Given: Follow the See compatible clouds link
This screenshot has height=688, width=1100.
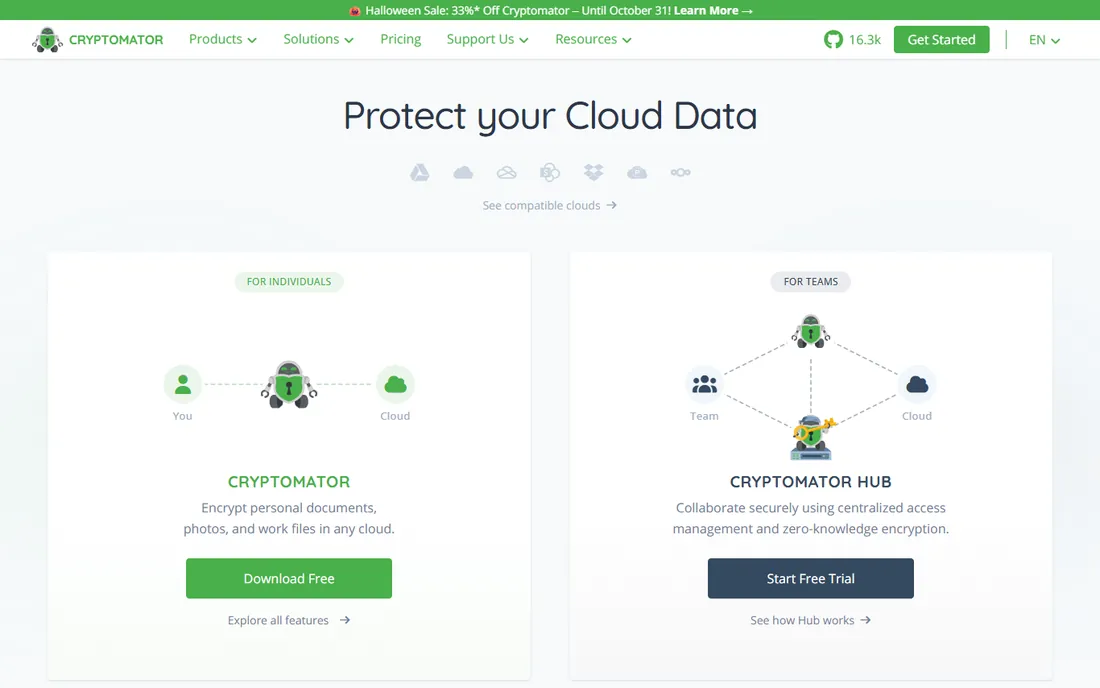Looking at the screenshot, I should (x=549, y=205).
